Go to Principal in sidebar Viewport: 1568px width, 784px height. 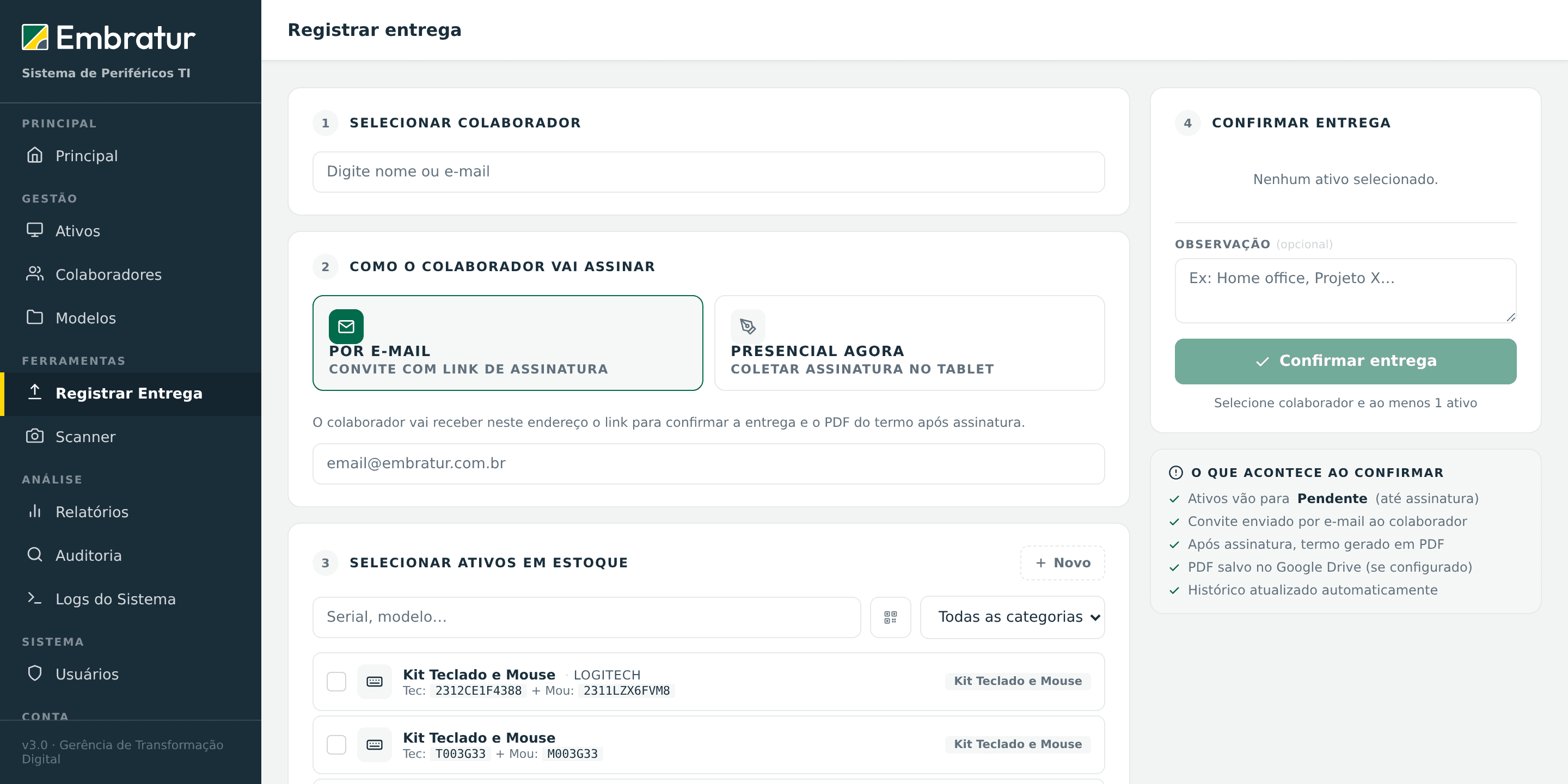click(x=130, y=155)
